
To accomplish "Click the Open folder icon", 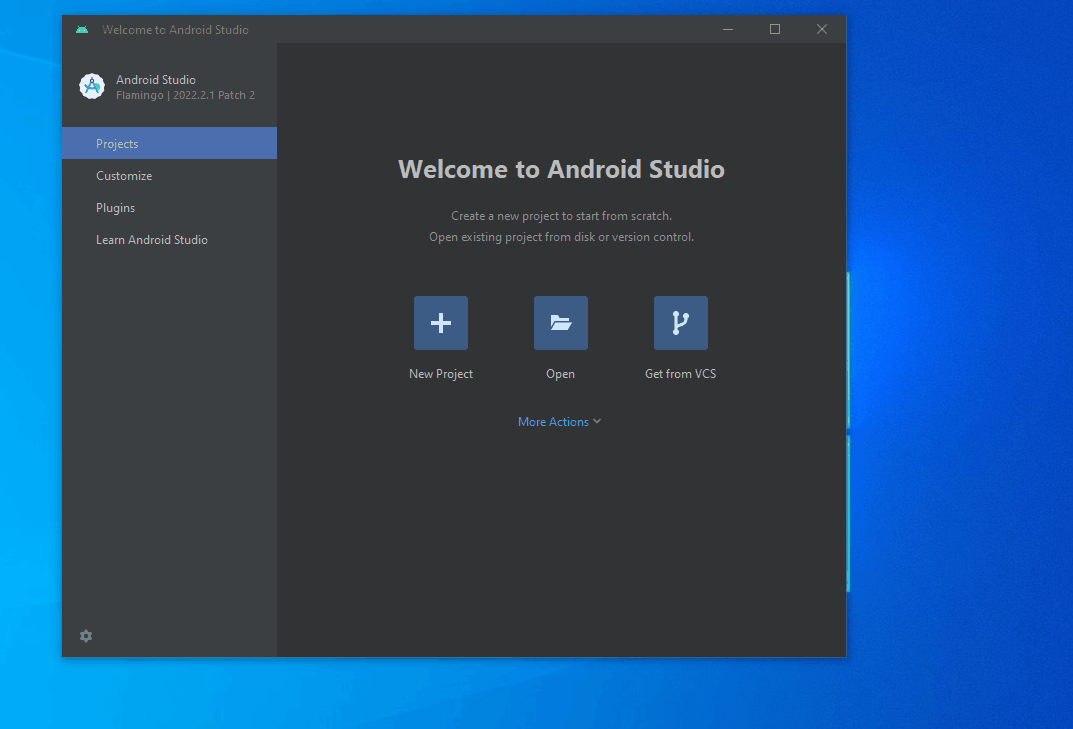I will (560, 323).
